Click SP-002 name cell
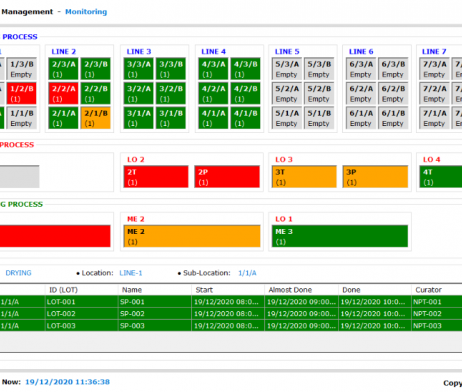462x392 pixels. tap(155, 314)
